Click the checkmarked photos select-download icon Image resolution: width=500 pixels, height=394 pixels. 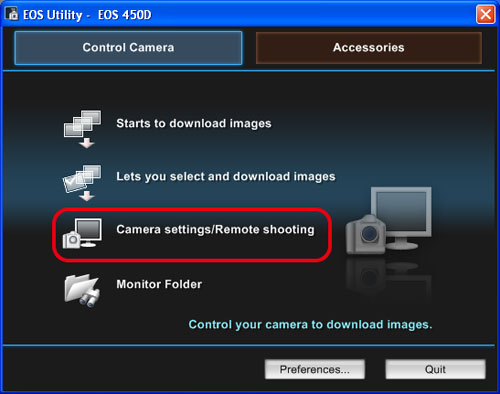(82, 183)
